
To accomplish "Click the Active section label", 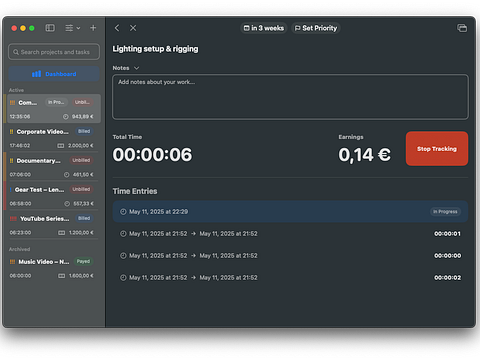I will [x=16, y=90].
